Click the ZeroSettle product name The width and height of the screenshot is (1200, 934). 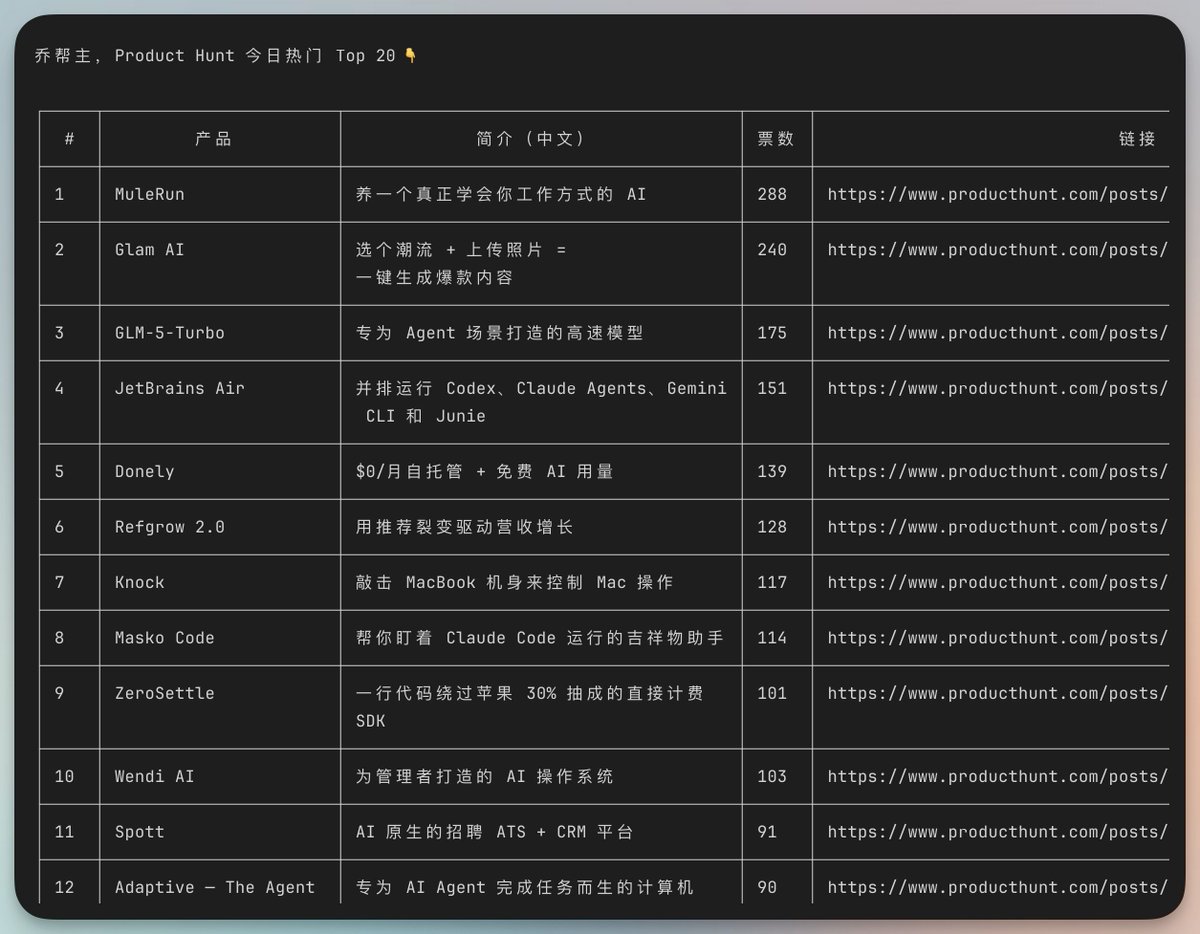point(165,693)
